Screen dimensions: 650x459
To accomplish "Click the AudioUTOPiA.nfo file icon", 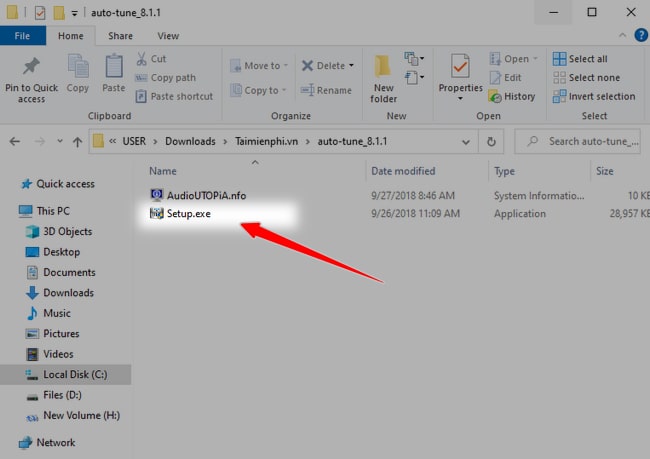I will (156, 195).
